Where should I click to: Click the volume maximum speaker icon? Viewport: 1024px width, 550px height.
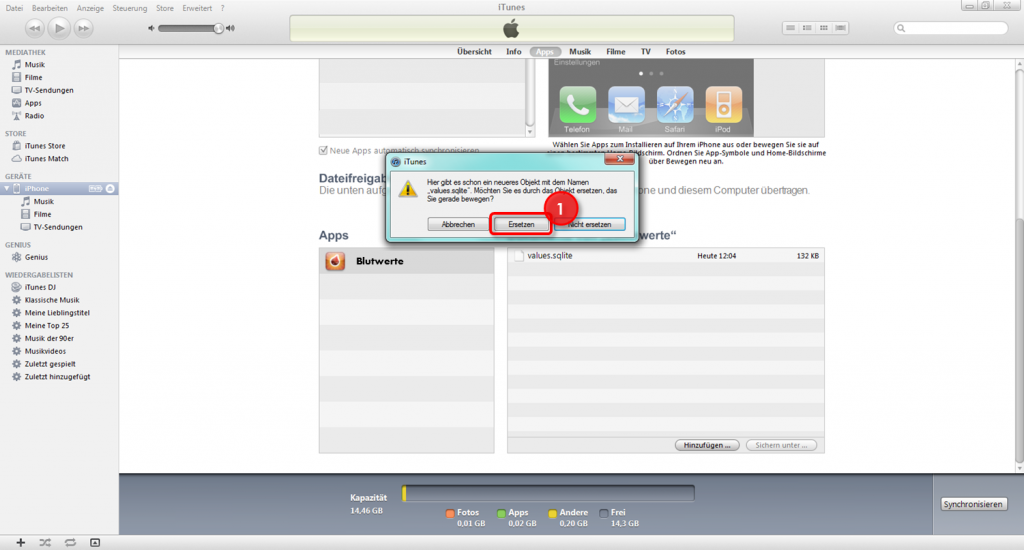coord(230,28)
